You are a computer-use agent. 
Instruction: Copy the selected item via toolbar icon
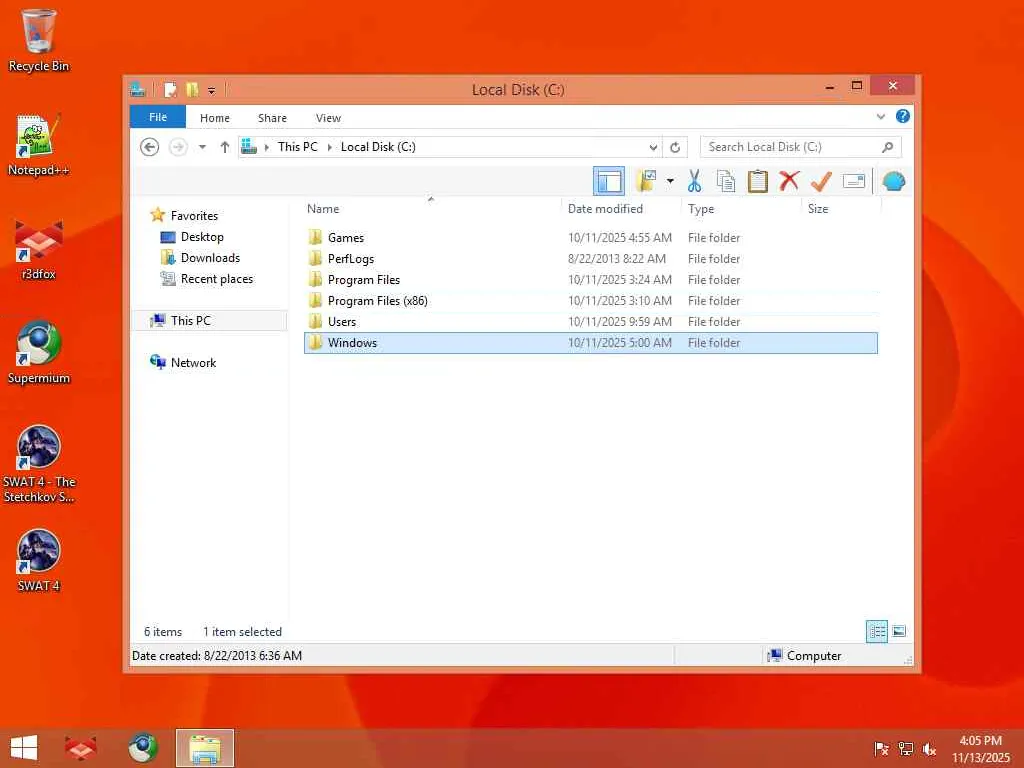[x=726, y=181]
